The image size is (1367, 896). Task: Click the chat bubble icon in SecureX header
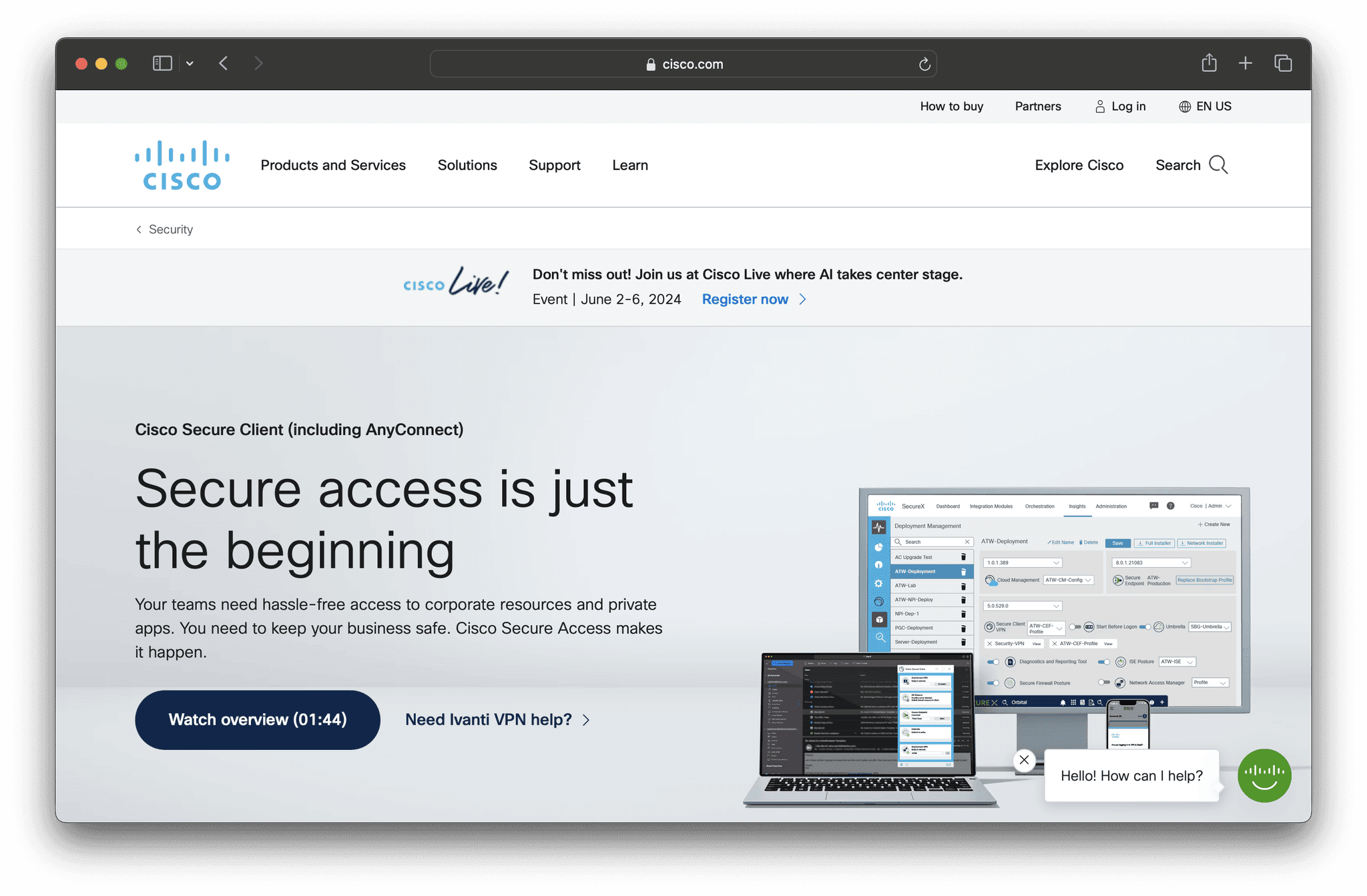[1153, 506]
